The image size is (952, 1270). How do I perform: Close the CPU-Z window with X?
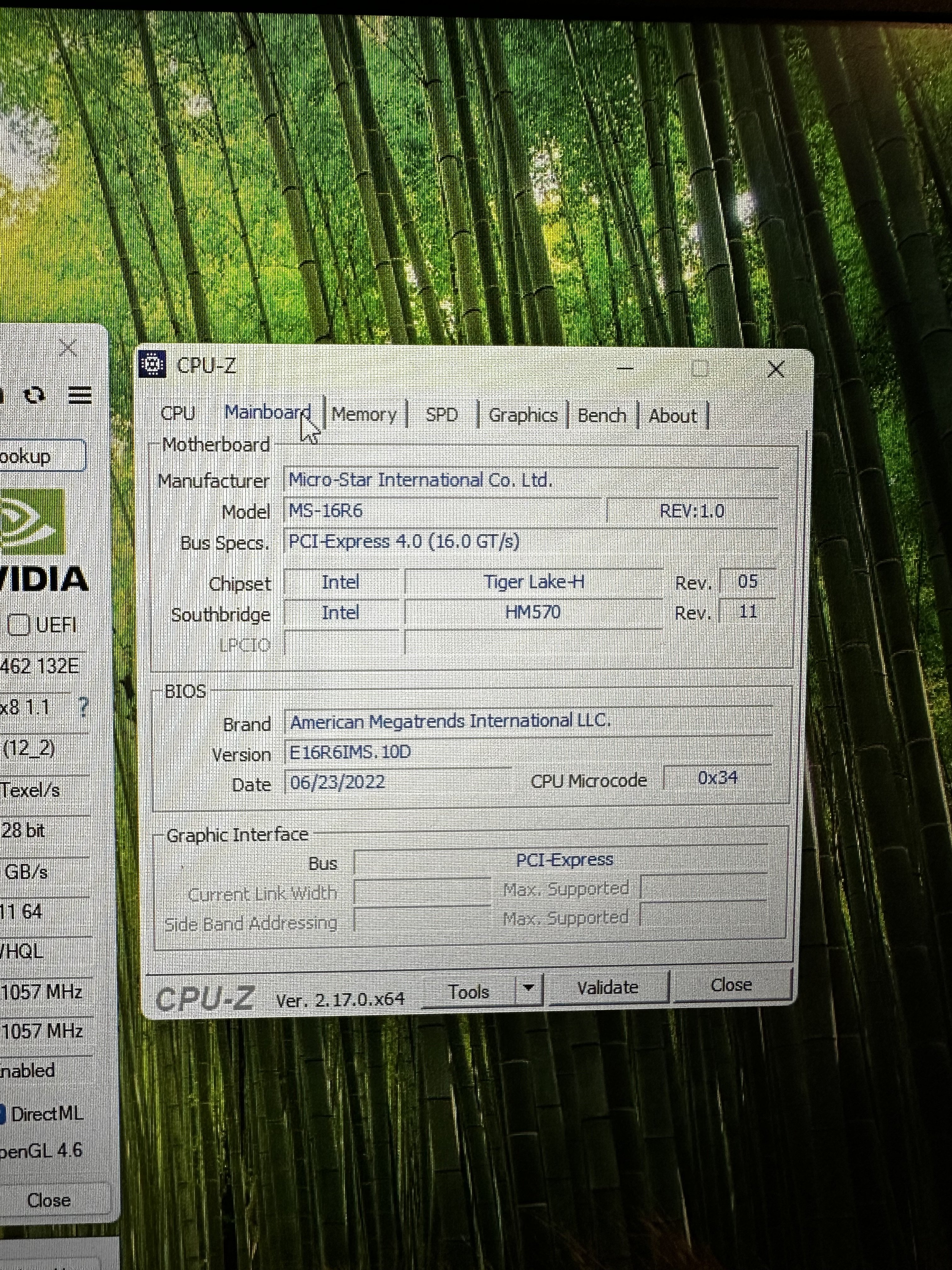(776, 369)
